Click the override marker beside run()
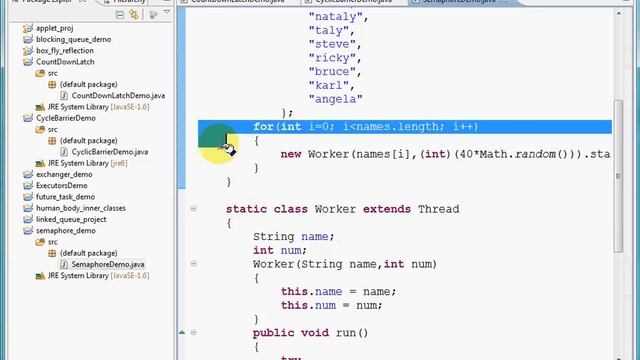640x360 pixels. click(x=182, y=332)
